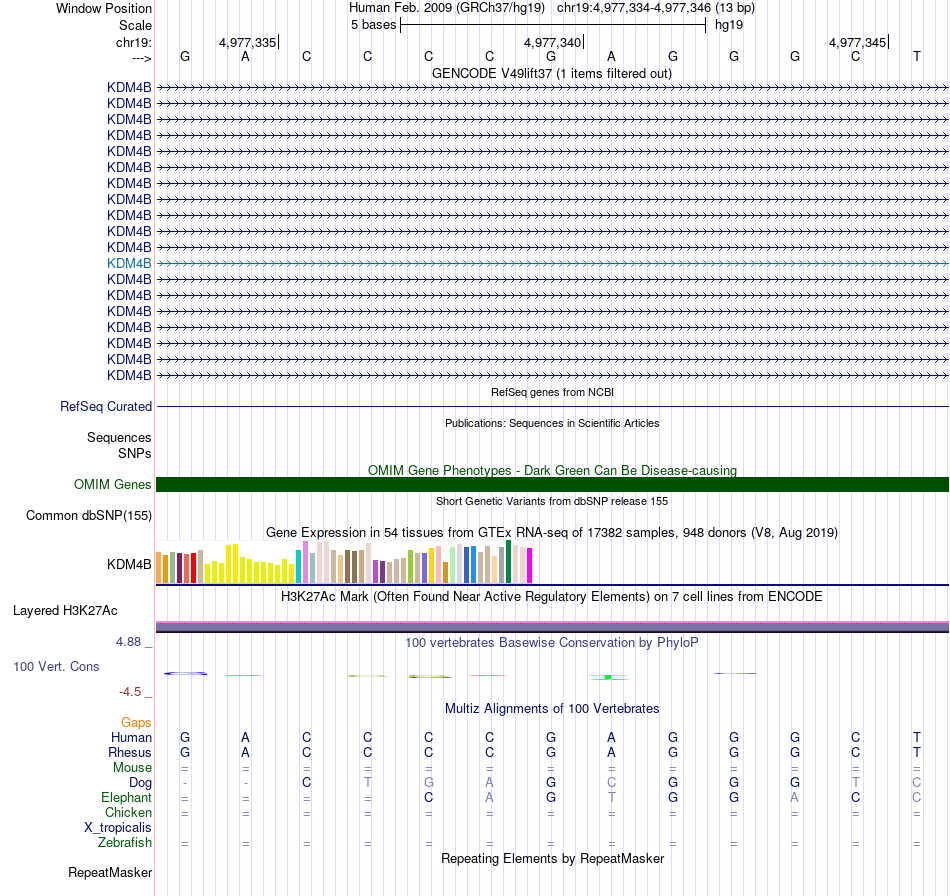Select the Mouse species label
Viewport: 950px width, 896px height.
[x=132, y=768]
